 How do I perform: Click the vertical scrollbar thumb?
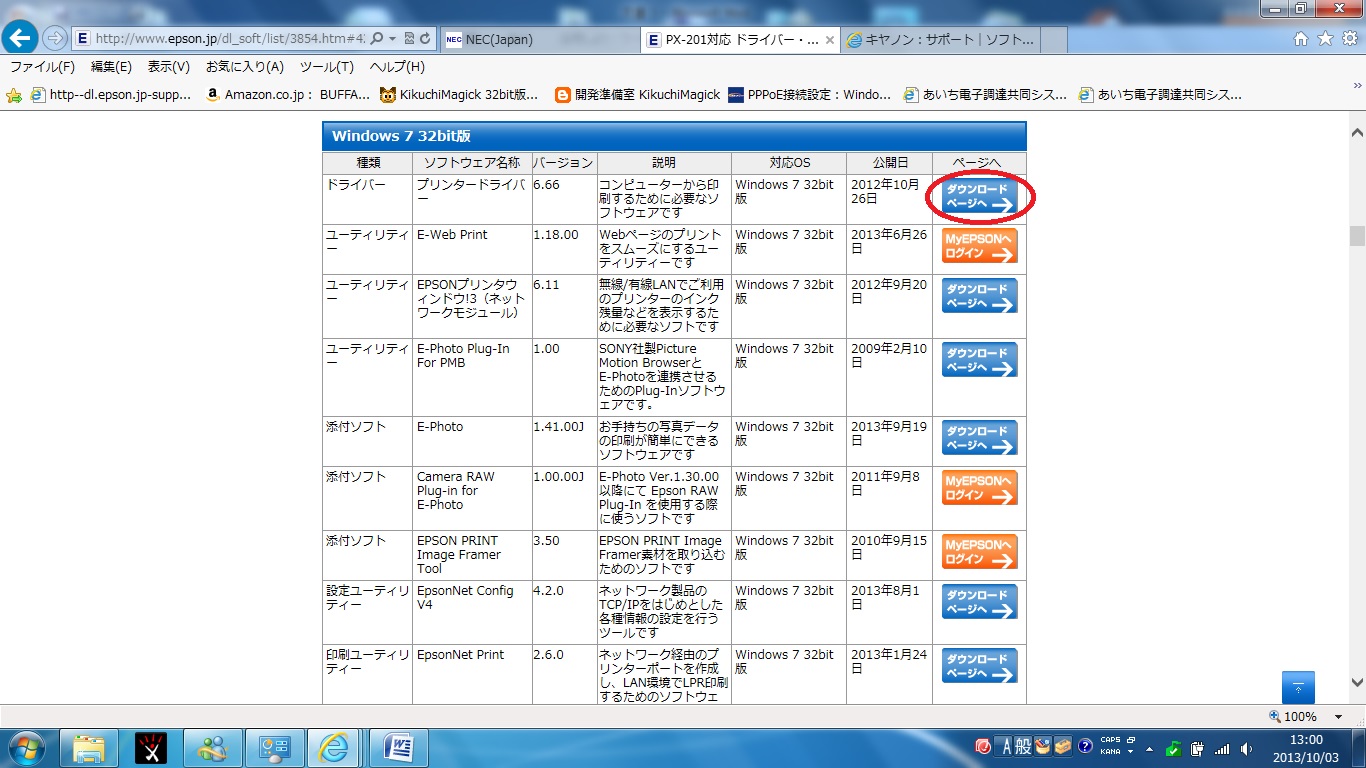tap(1357, 235)
